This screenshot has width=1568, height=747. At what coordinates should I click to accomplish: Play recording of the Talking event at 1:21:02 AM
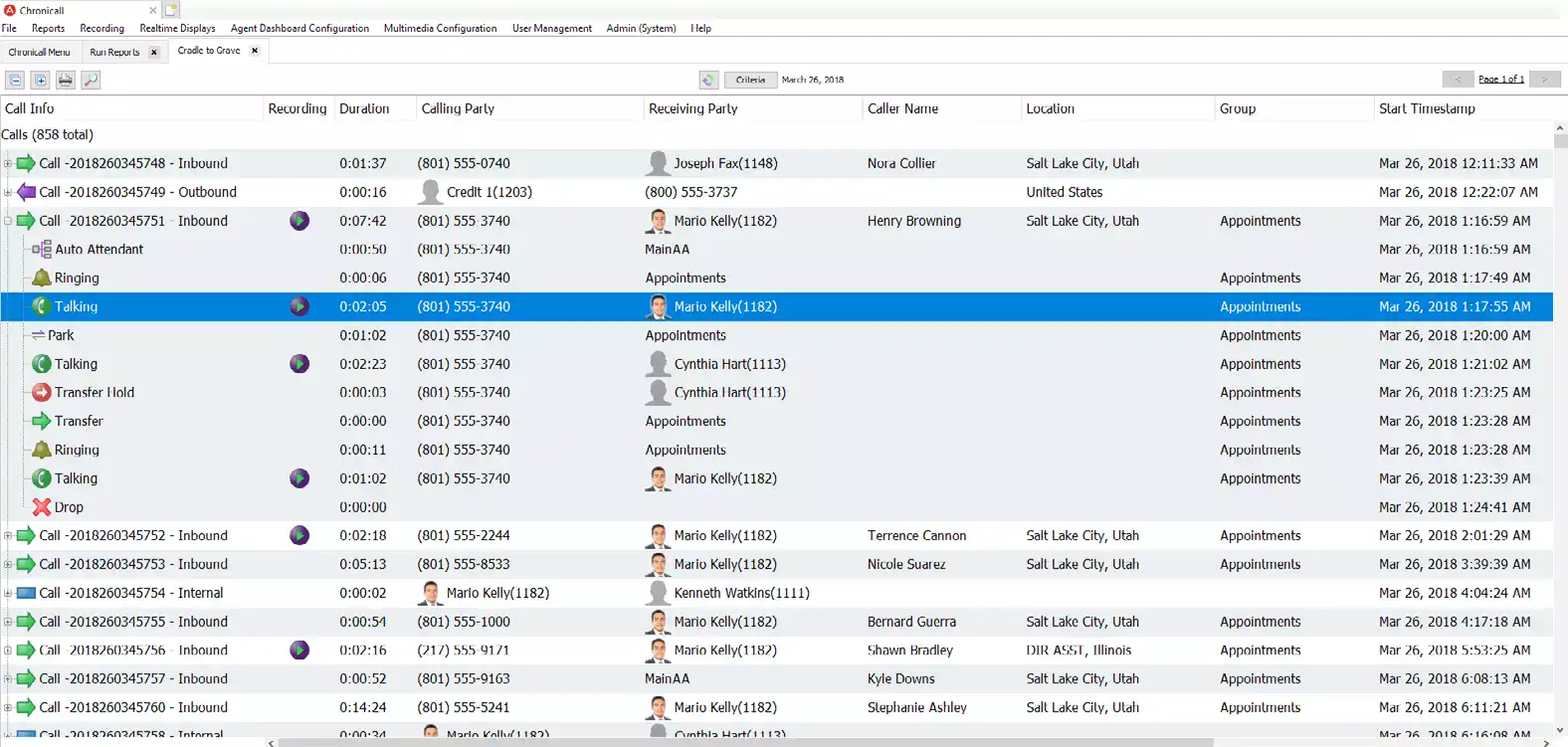(x=299, y=364)
